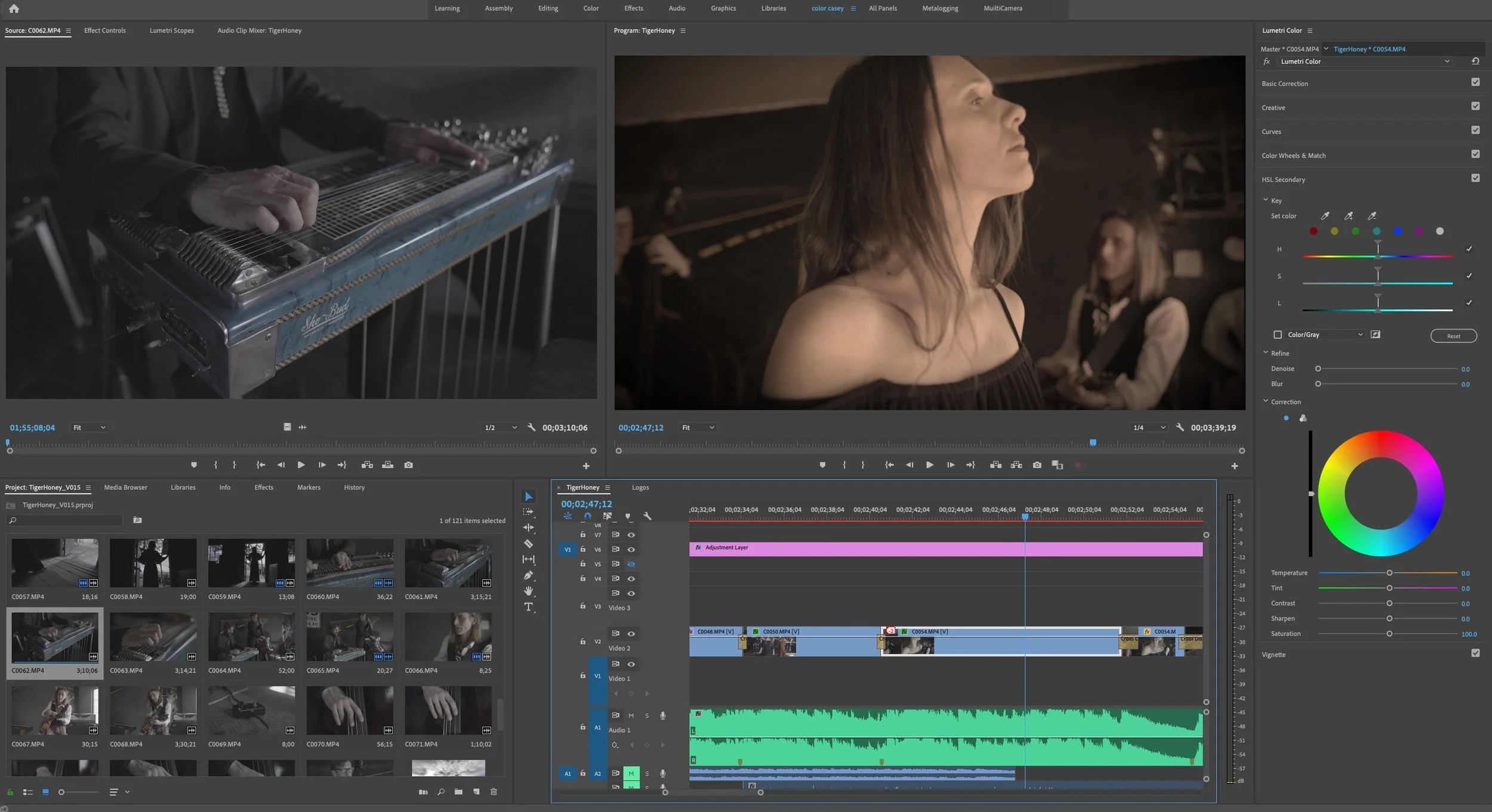This screenshot has width=1492, height=812.
Task: Select the C0066.MP4 clip thumbnail
Action: click(448, 637)
